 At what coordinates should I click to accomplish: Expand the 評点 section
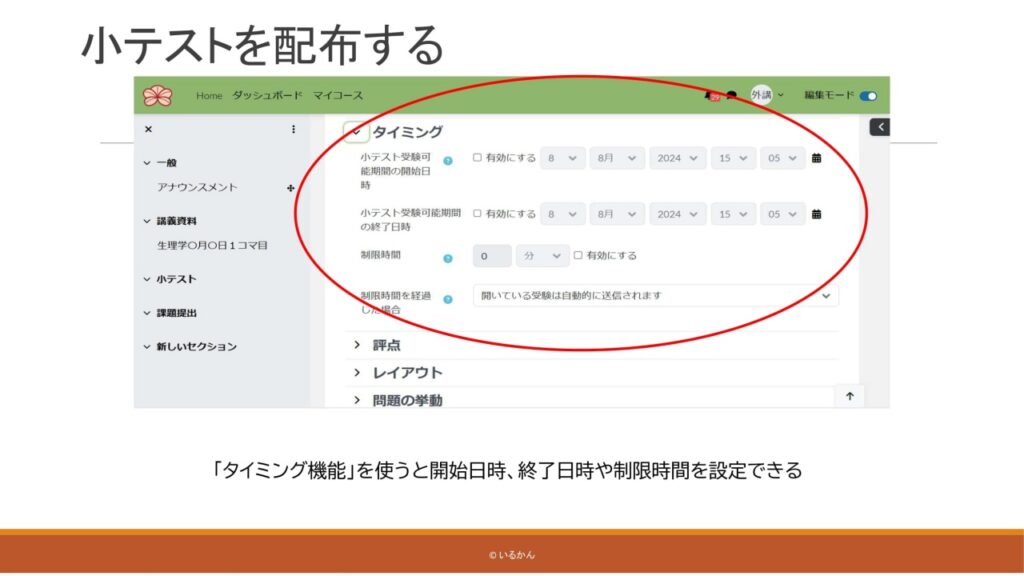click(x=386, y=345)
